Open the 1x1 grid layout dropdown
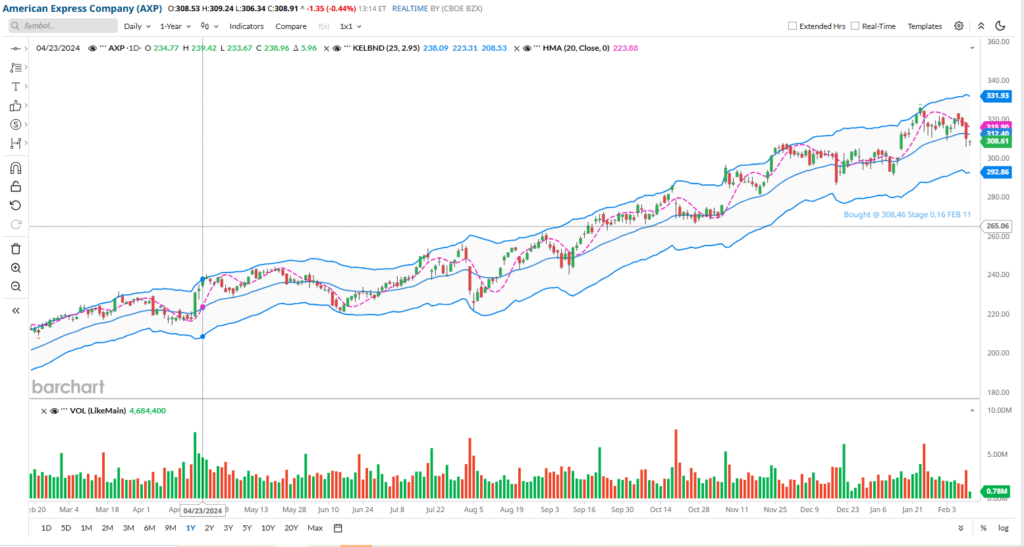The width and height of the screenshot is (1024, 547). click(349, 26)
